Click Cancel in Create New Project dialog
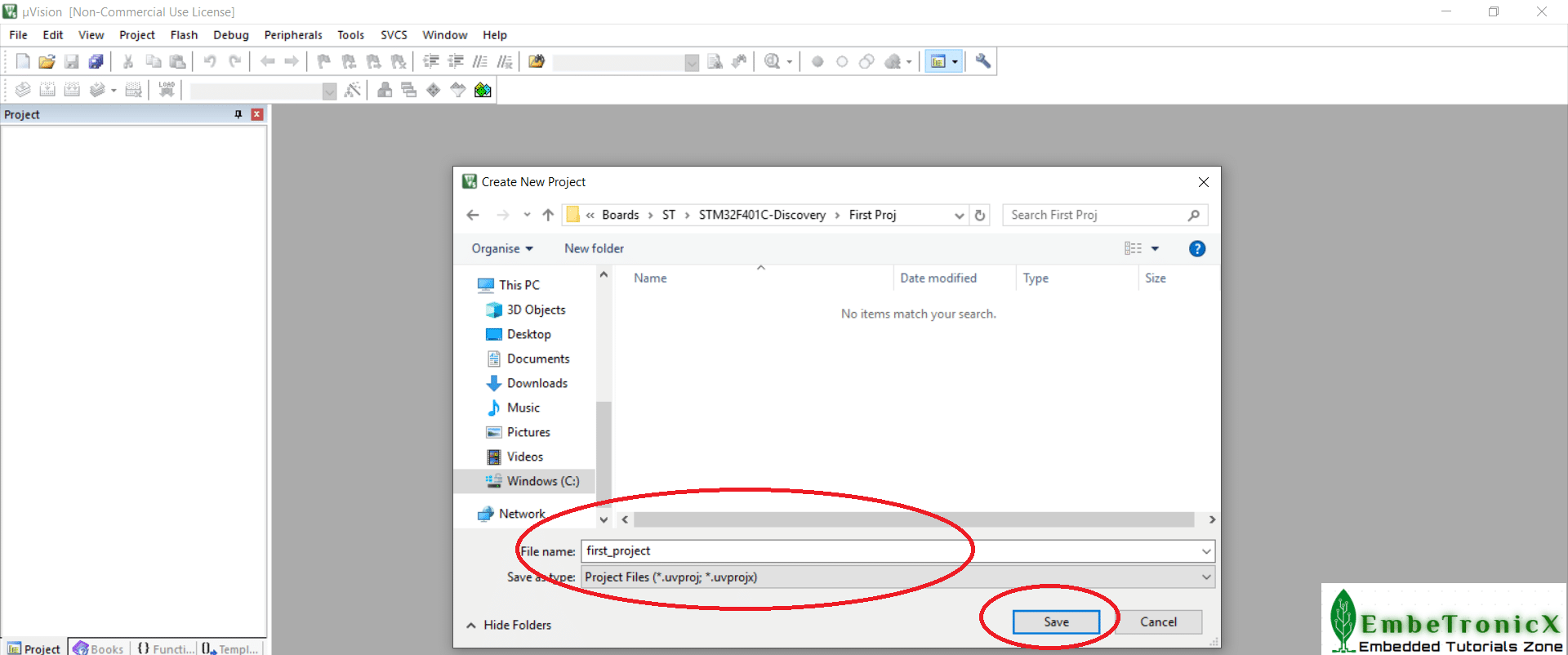Screen dimensions: 1568x655 [1158, 622]
